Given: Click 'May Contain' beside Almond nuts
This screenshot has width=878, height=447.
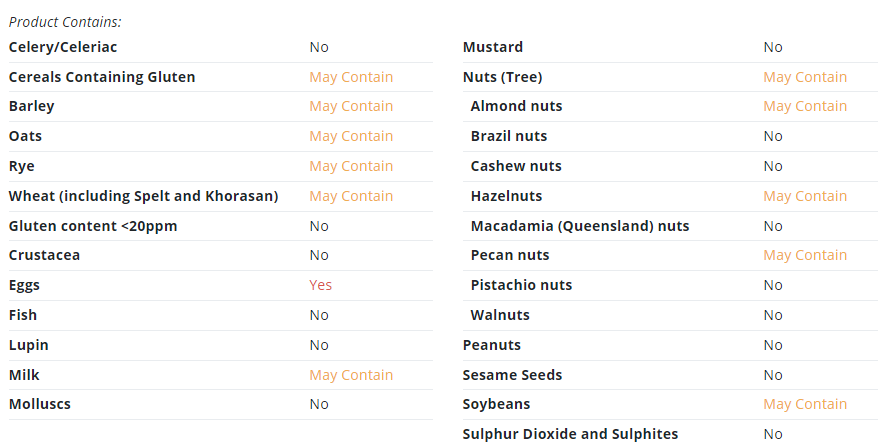Looking at the screenshot, I should pyautogui.click(x=805, y=106).
